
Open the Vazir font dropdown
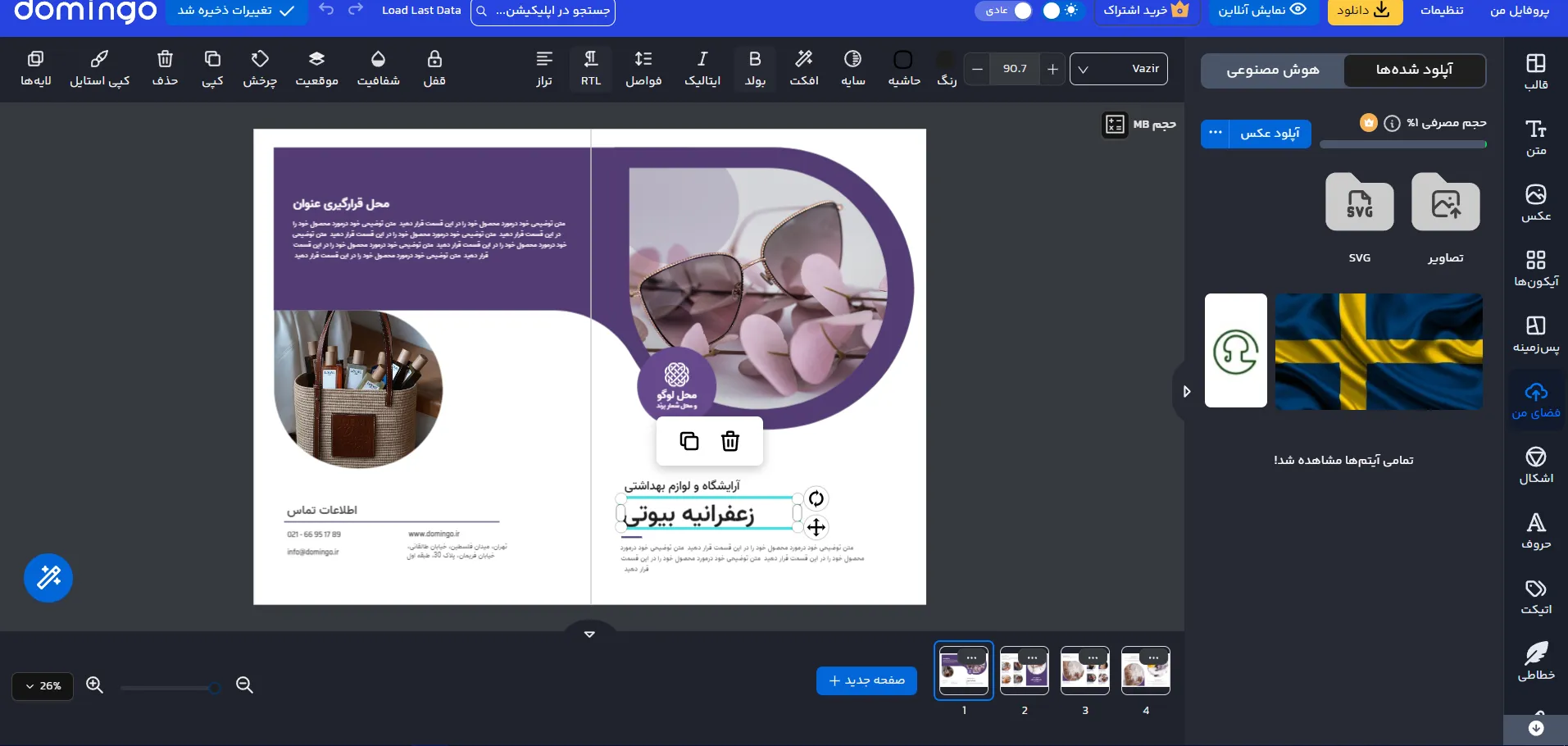point(1119,69)
